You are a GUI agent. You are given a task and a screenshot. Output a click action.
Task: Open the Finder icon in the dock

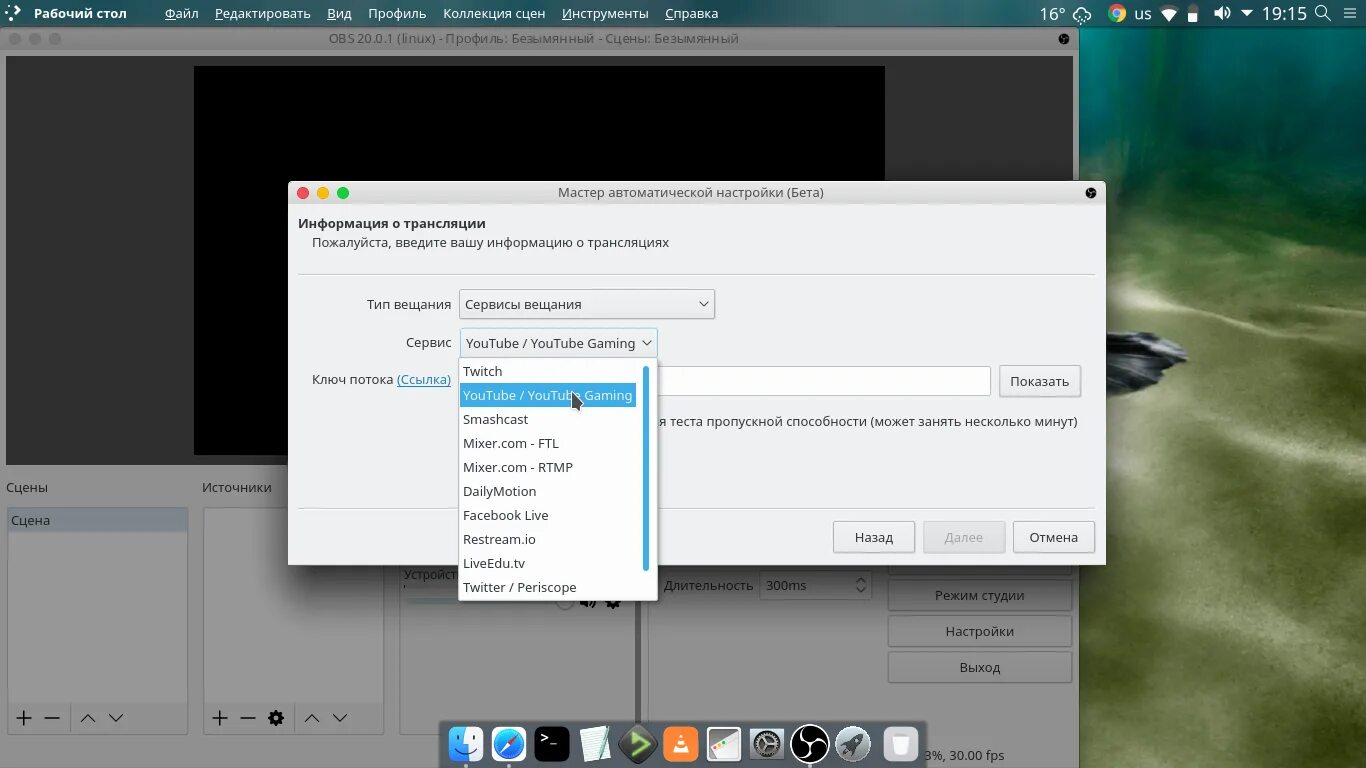click(466, 744)
